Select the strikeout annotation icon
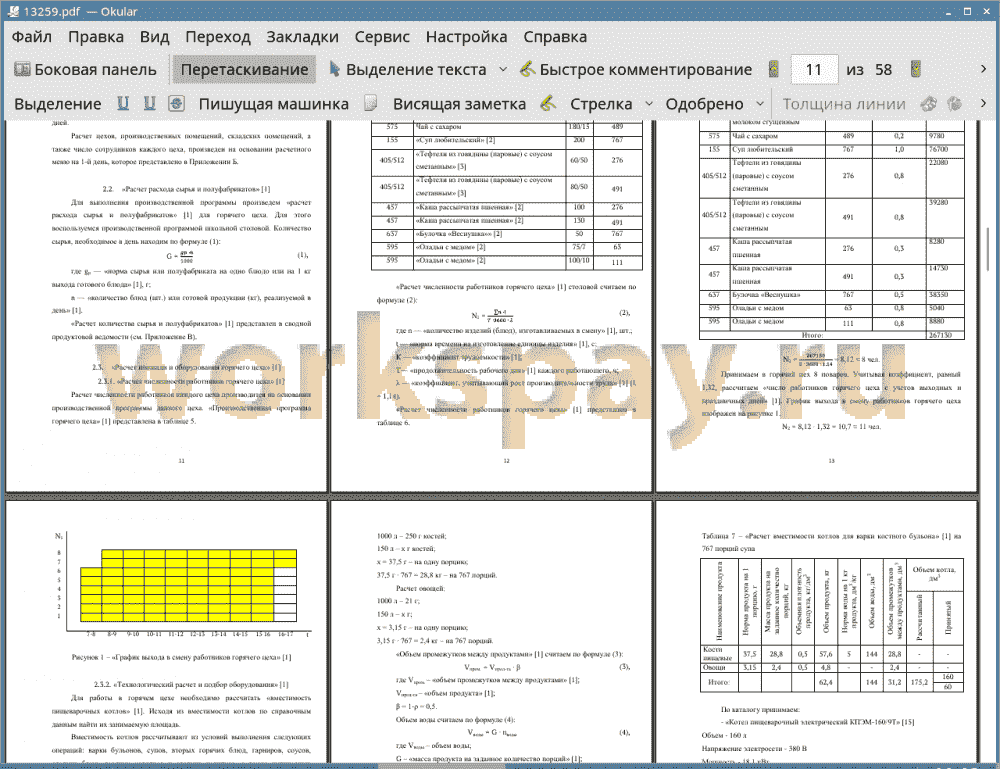This screenshot has width=1000, height=769. pyautogui.click(x=177, y=103)
